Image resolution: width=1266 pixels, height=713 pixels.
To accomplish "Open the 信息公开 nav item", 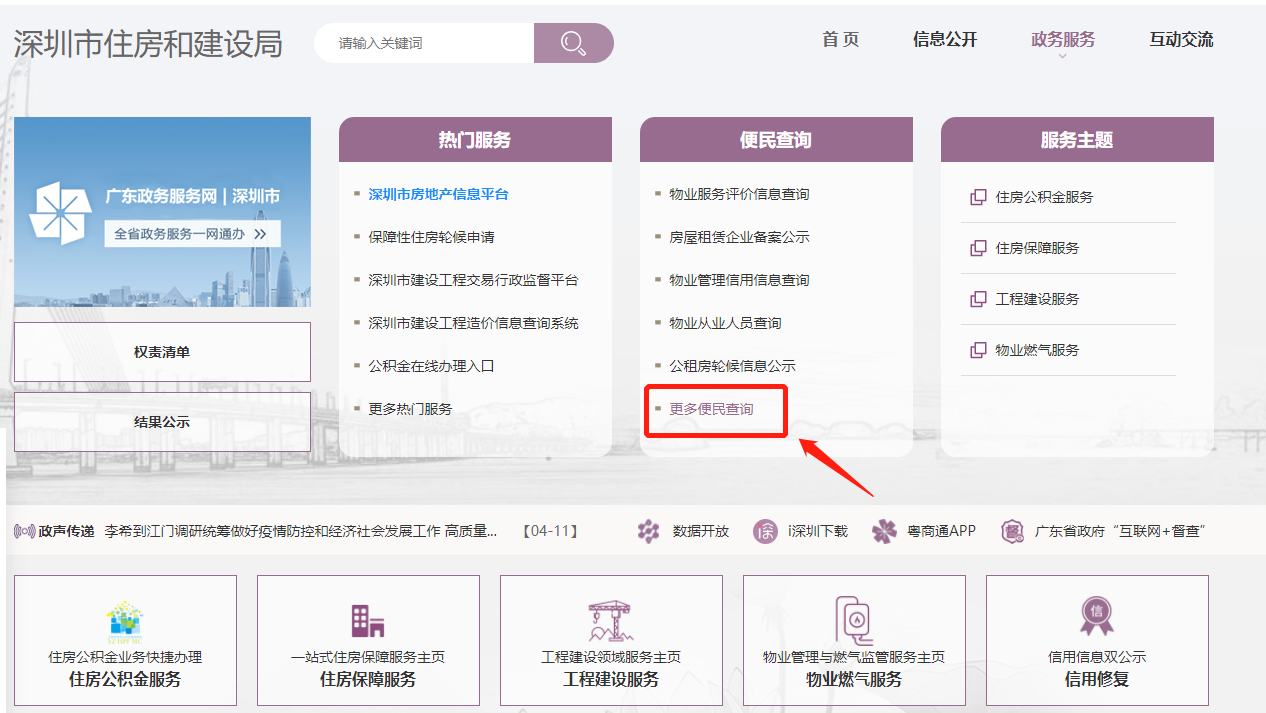I will coord(945,39).
